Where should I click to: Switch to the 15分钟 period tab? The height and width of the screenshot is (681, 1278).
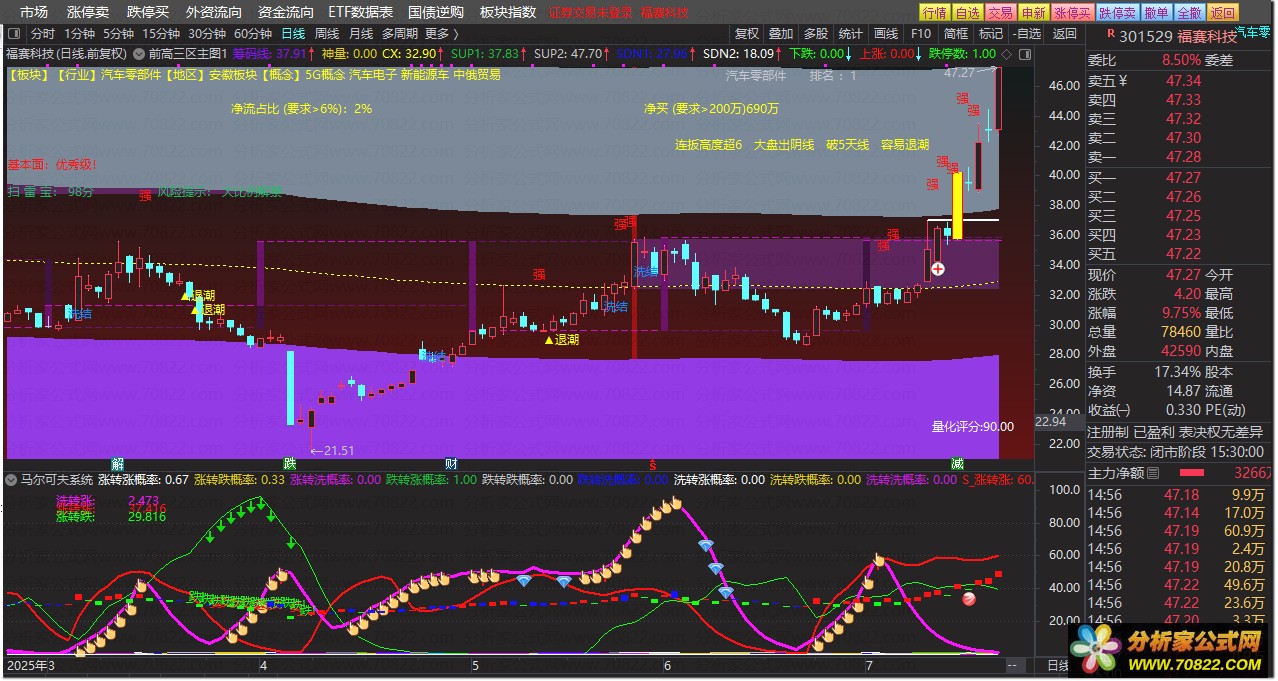pyautogui.click(x=160, y=33)
